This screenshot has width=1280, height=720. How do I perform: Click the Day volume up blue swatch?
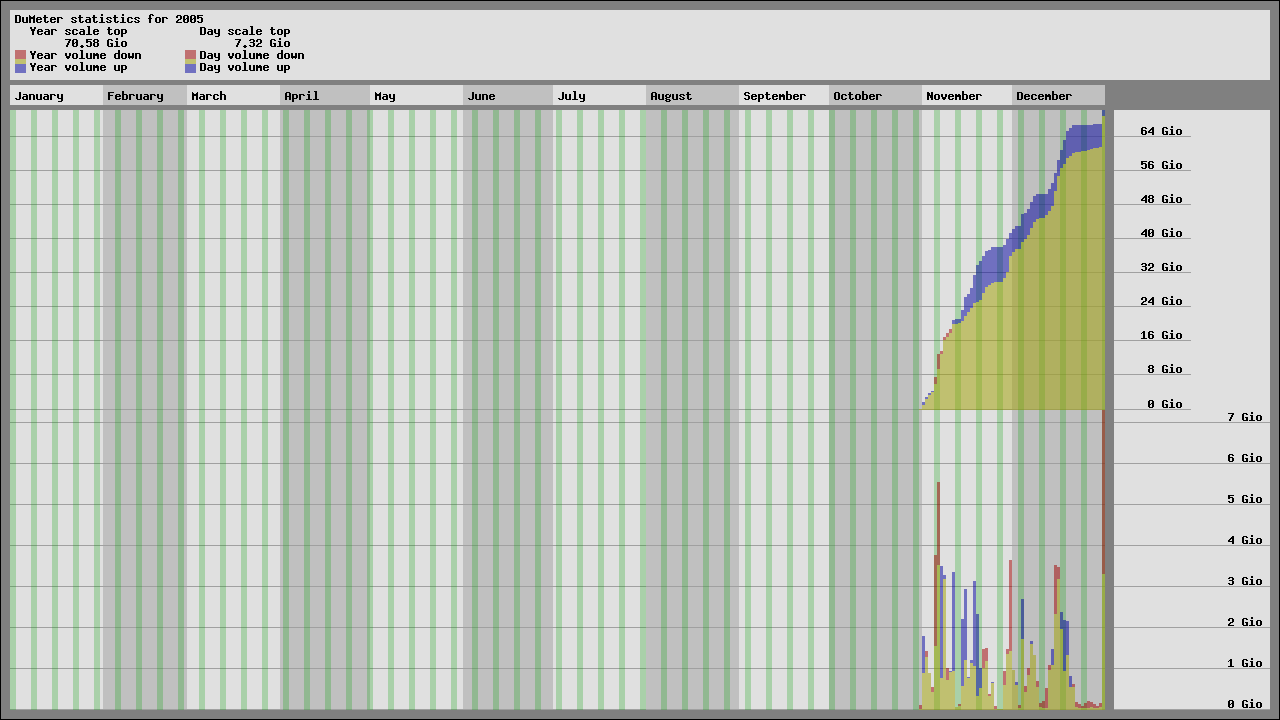(190, 68)
